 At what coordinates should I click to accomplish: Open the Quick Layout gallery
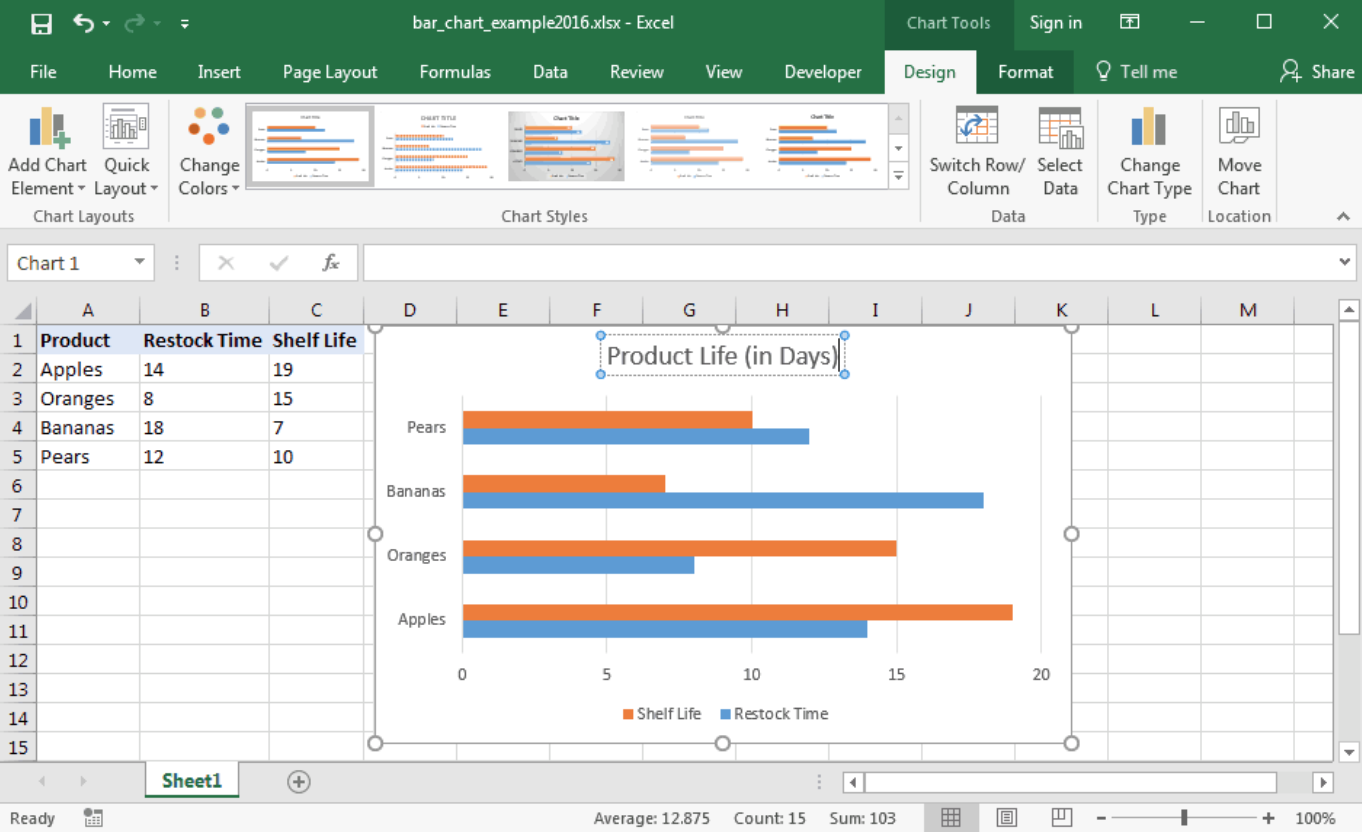(x=126, y=152)
